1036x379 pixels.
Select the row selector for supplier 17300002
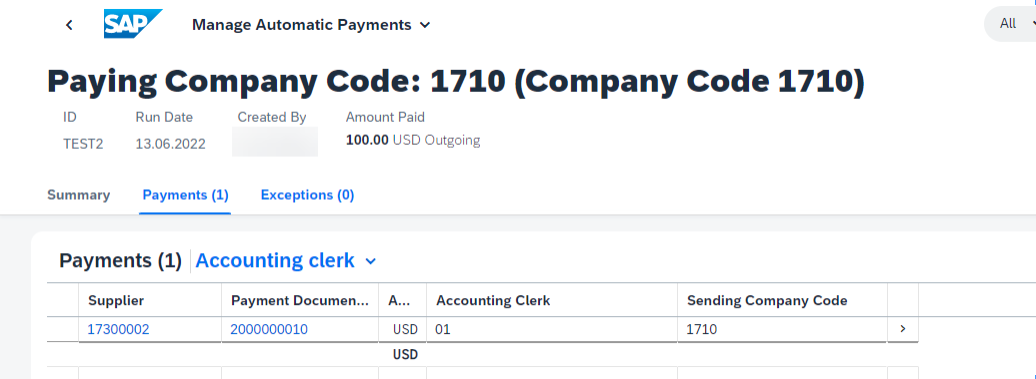(x=63, y=329)
